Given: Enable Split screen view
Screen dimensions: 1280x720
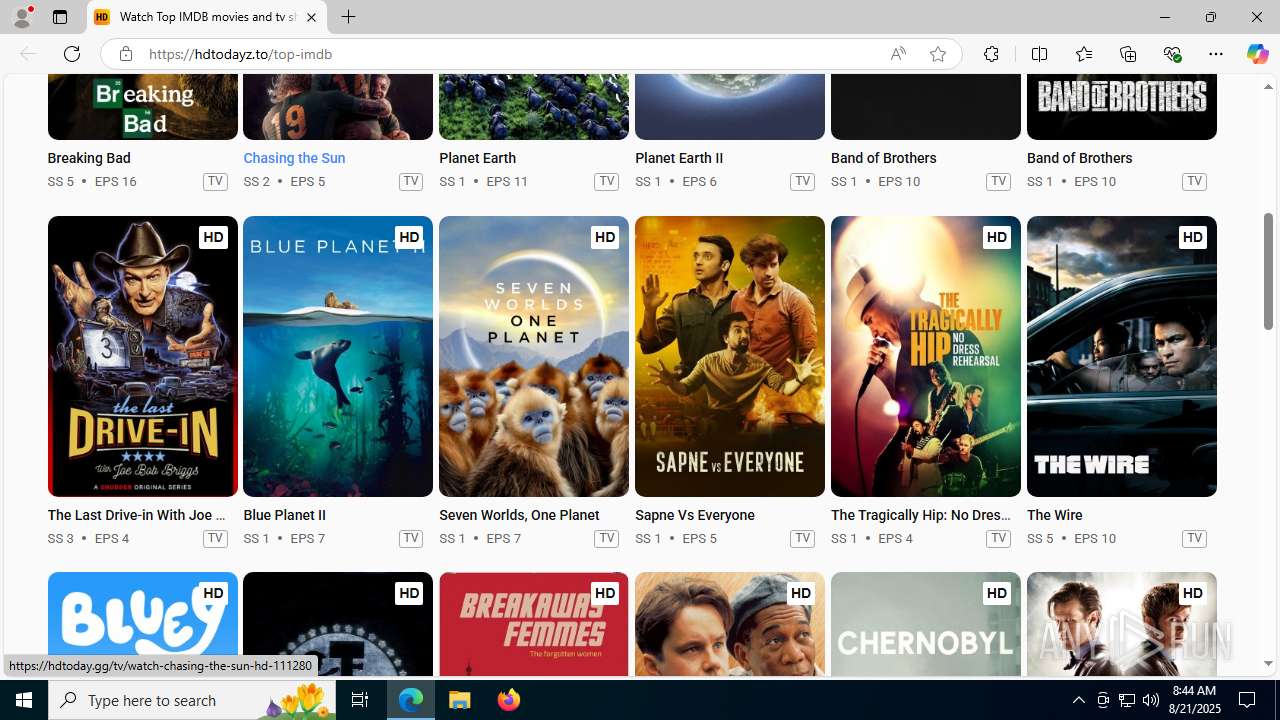Looking at the screenshot, I should [1039, 54].
